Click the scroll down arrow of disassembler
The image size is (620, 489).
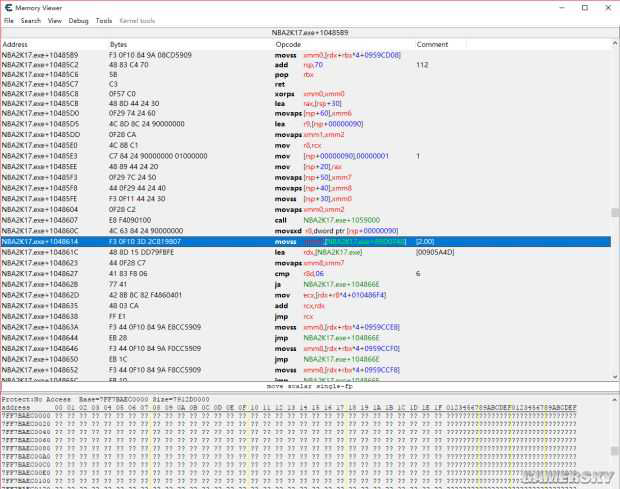click(613, 376)
